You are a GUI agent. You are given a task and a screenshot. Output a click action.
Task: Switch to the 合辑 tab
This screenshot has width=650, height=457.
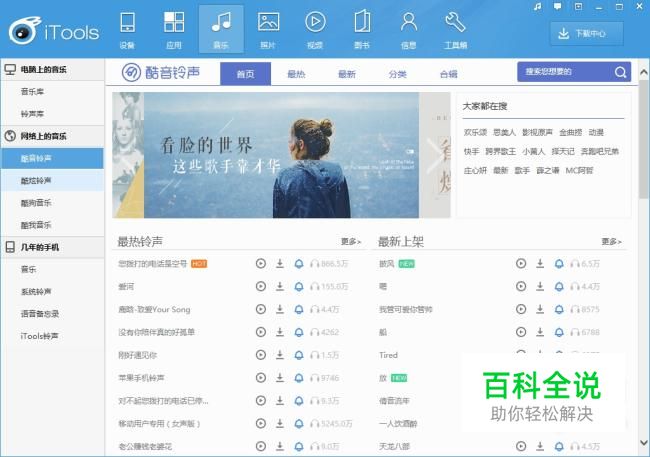(x=449, y=74)
